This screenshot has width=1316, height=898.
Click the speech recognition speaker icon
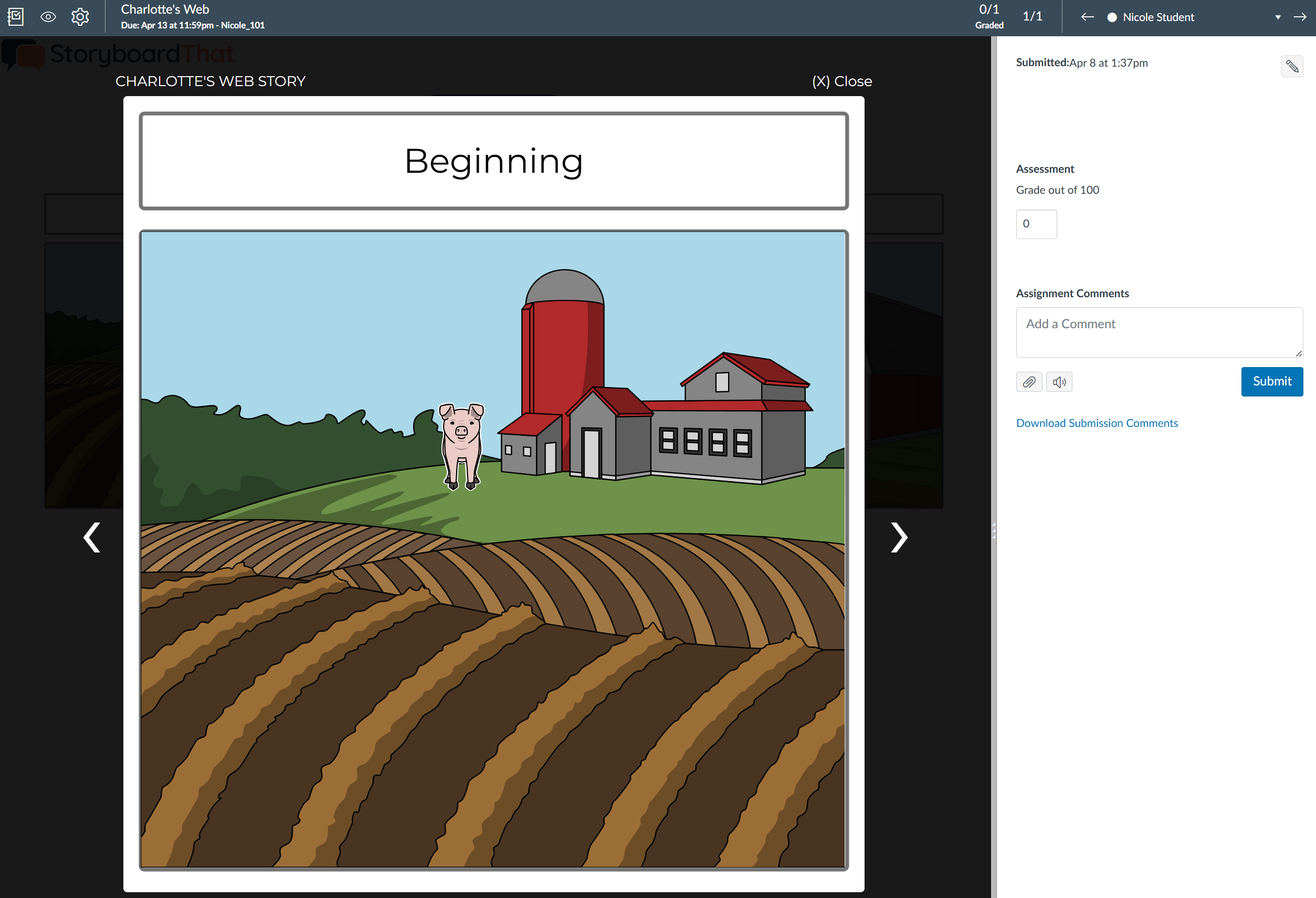pos(1058,382)
